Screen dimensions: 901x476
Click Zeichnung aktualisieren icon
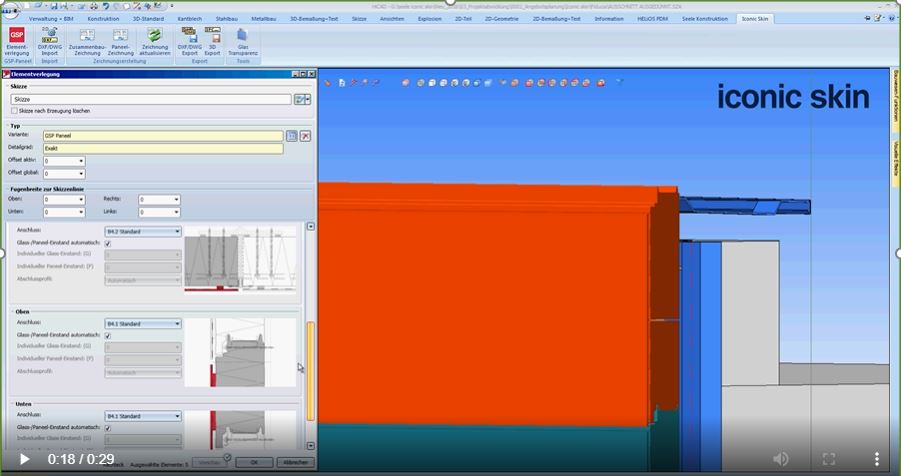coord(155,41)
